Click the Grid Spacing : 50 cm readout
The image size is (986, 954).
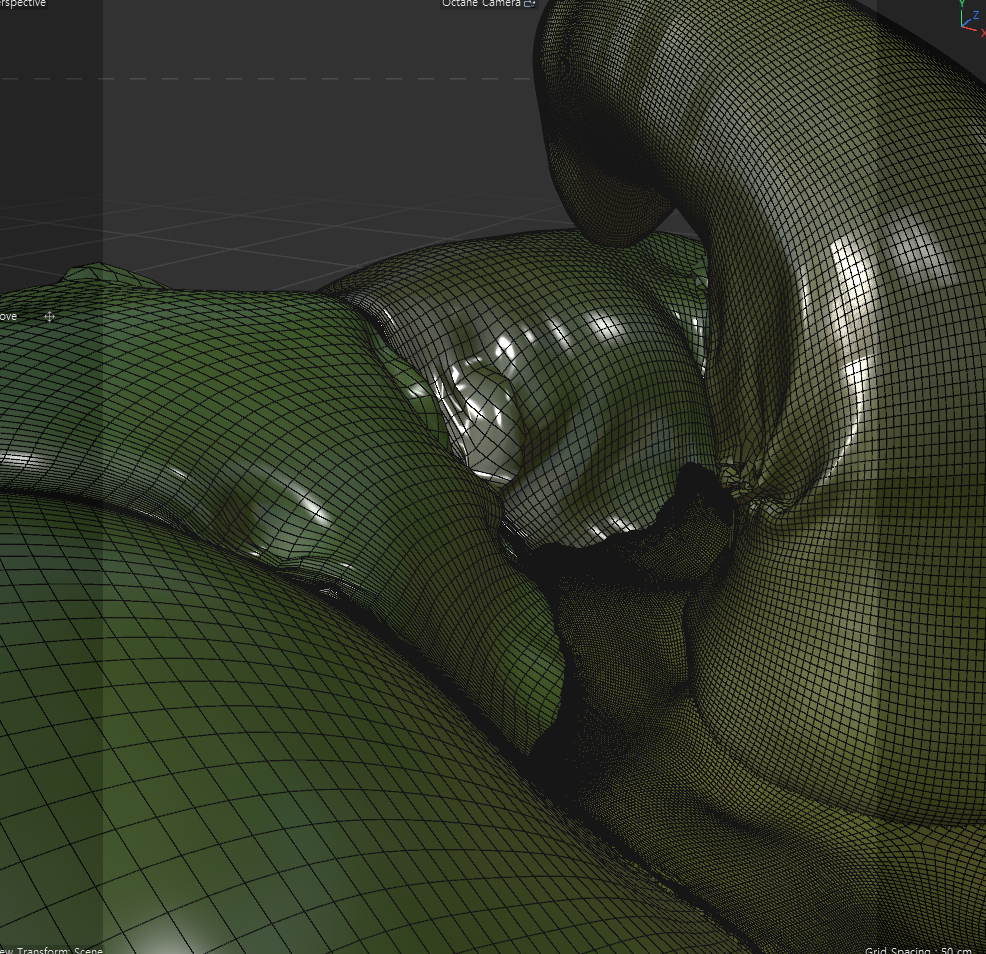tap(918, 950)
